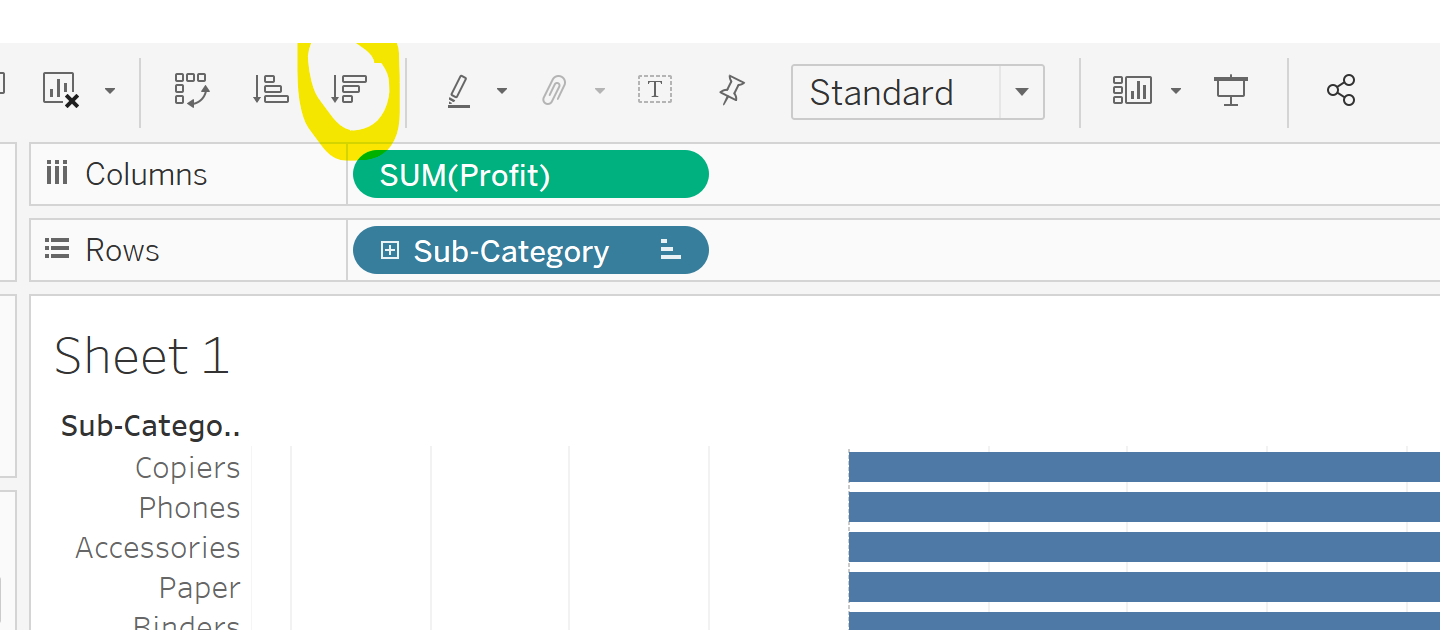Image resolution: width=1440 pixels, height=630 pixels.
Task: Swap rows and columns
Action: point(191,90)
